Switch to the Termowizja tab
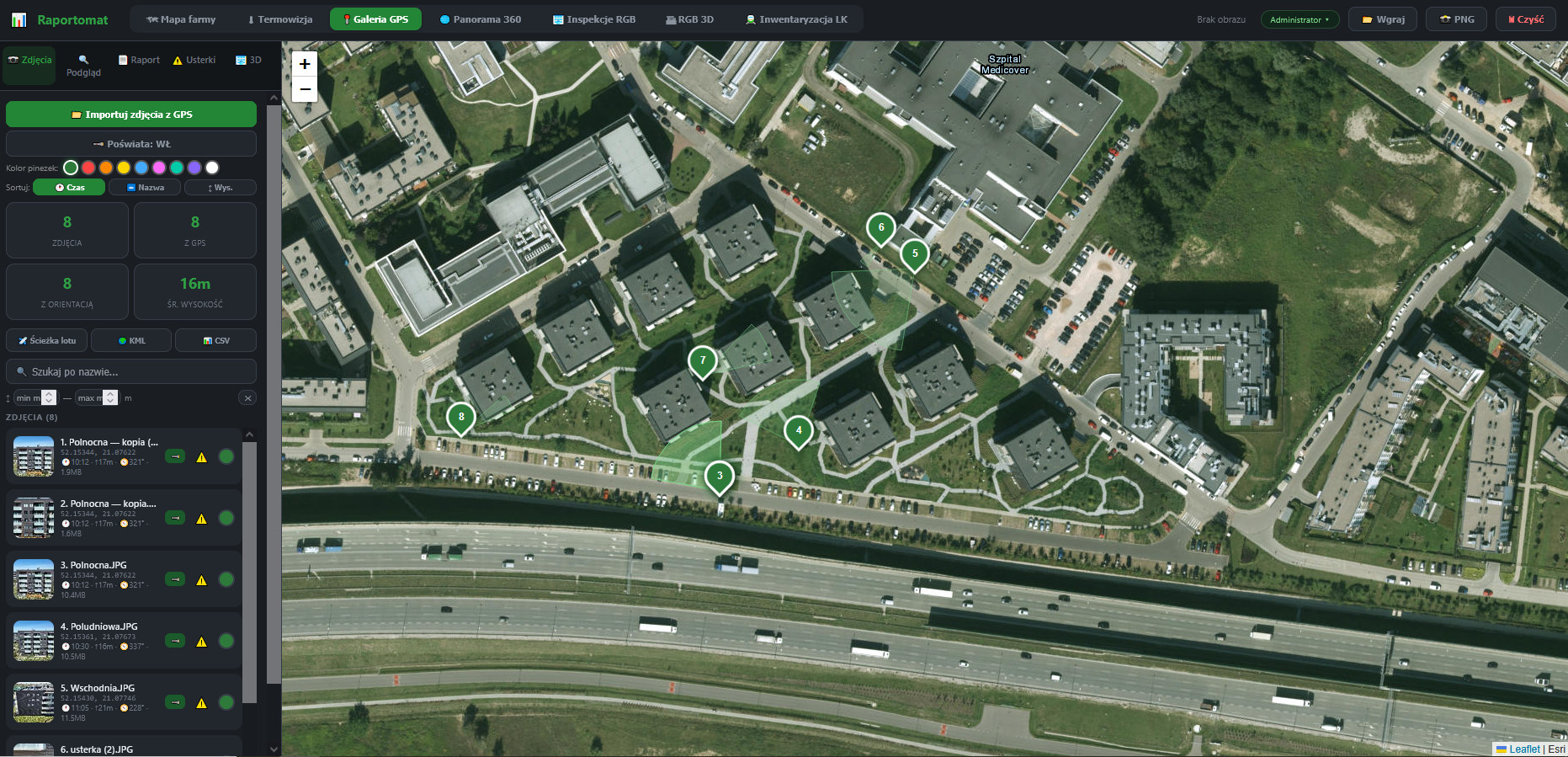This screenshot has height=757, width=1568. click(279, 19)
